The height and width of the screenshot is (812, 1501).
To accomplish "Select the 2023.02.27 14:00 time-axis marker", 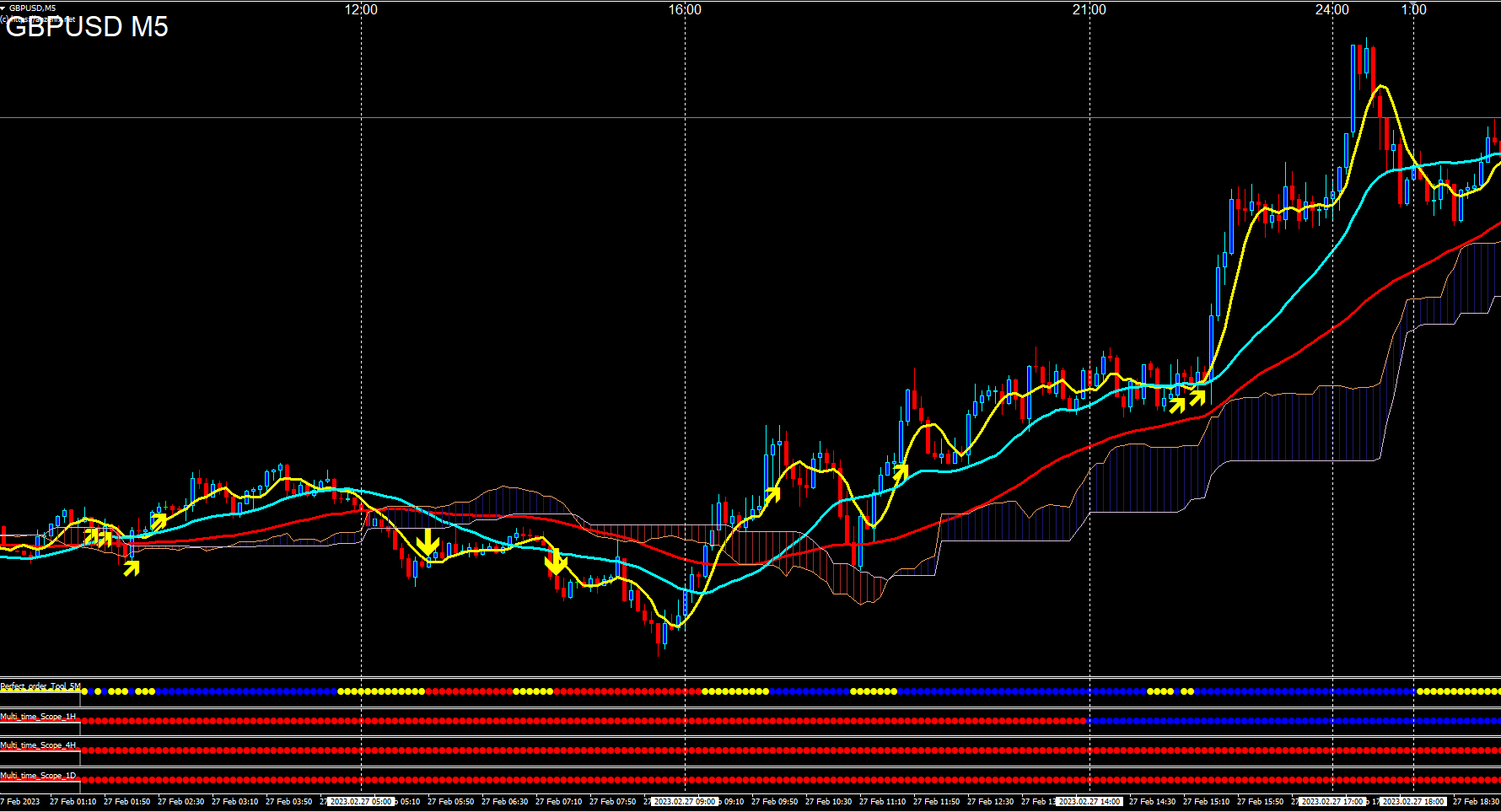I will [x=1089, y=802].
